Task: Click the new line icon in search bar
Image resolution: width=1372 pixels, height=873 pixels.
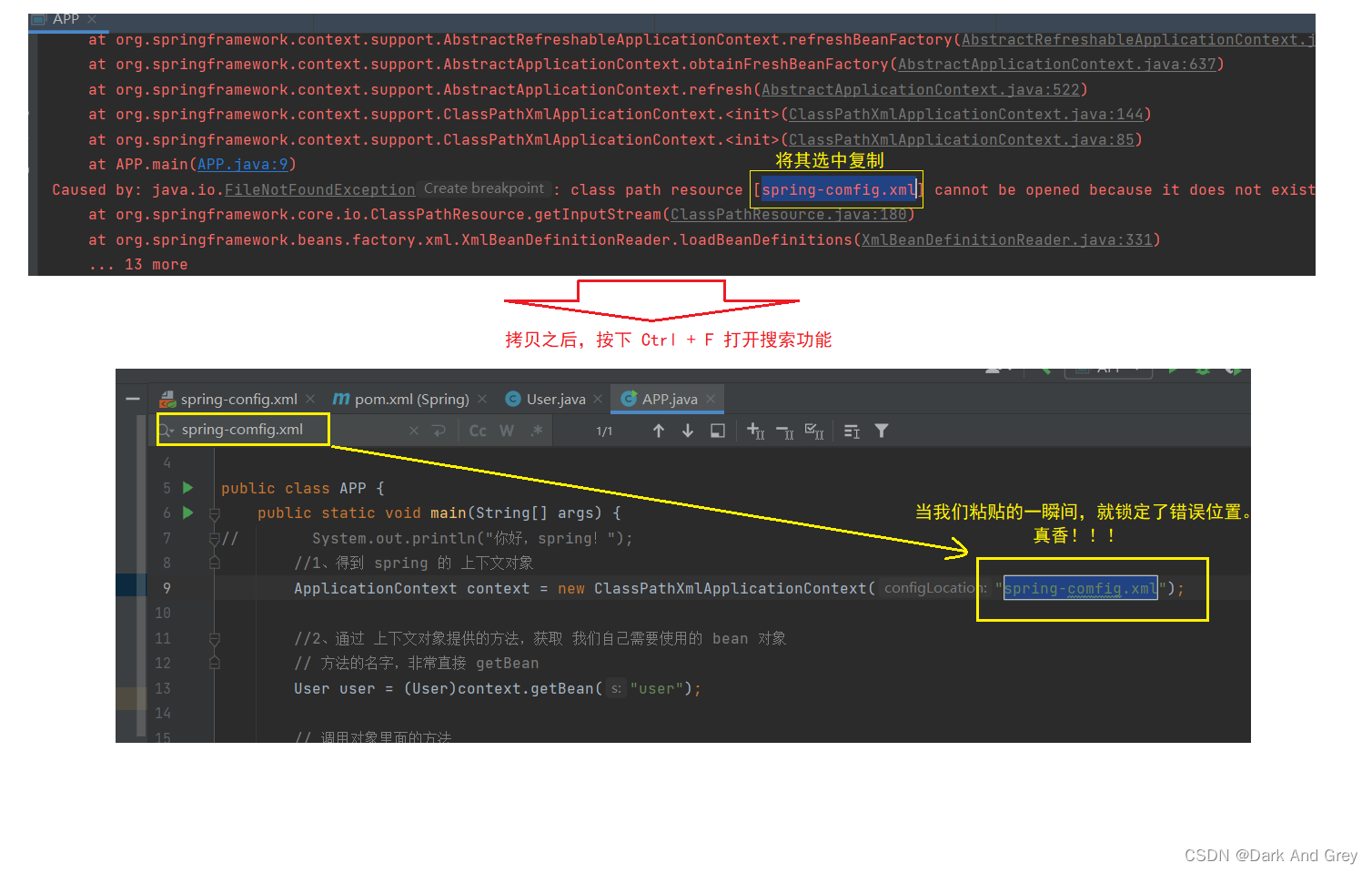Action: pyautogui.click(x=439, y=431)
